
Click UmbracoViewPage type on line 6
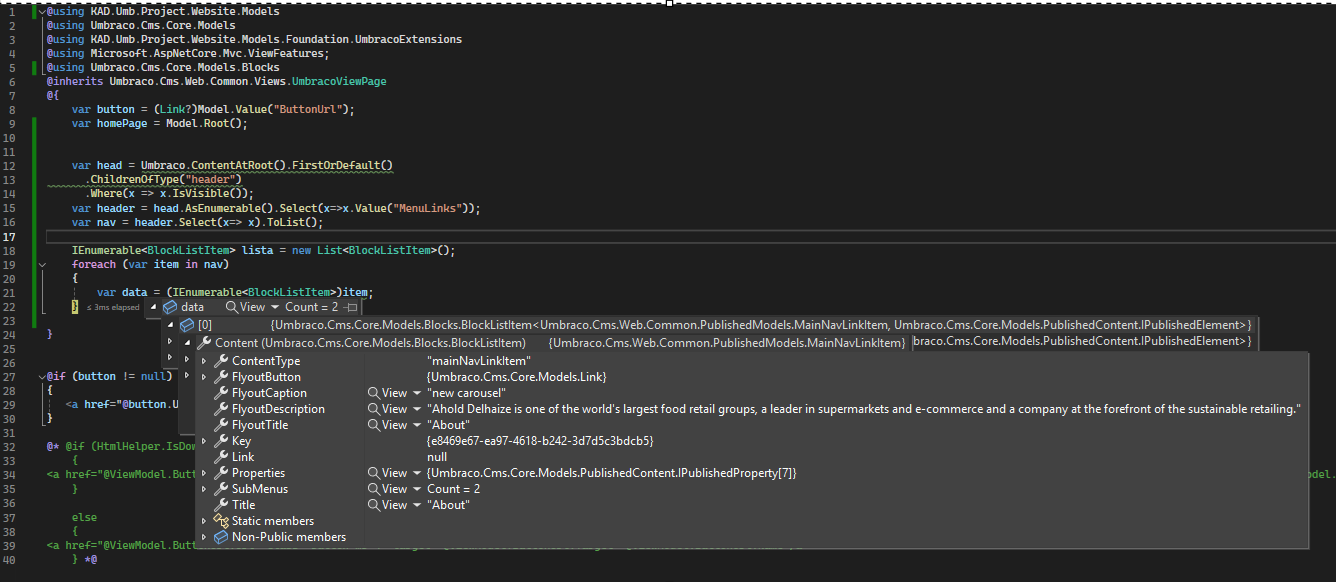tap(338, 81)
